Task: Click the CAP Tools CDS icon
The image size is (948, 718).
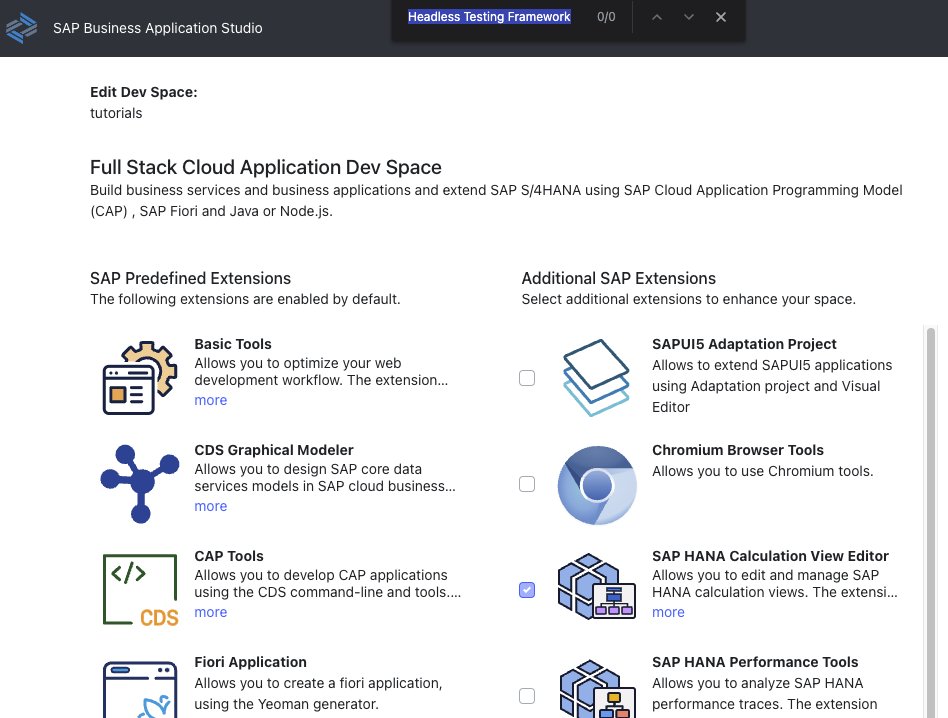Action: pyautogui.click(x=140, y=590)
